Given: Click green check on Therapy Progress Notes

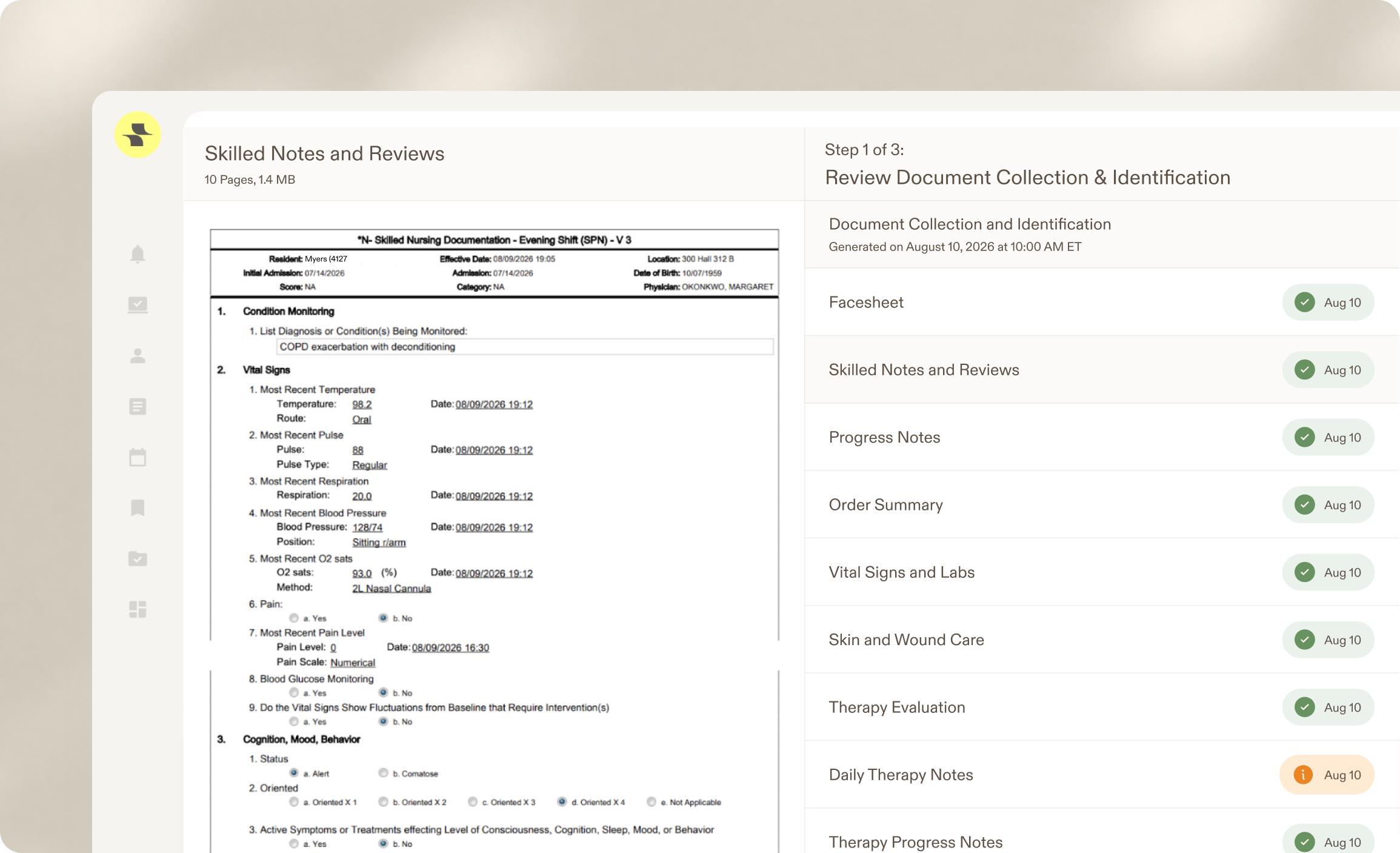Looking at the screenshot, I should coord(1304,842).
